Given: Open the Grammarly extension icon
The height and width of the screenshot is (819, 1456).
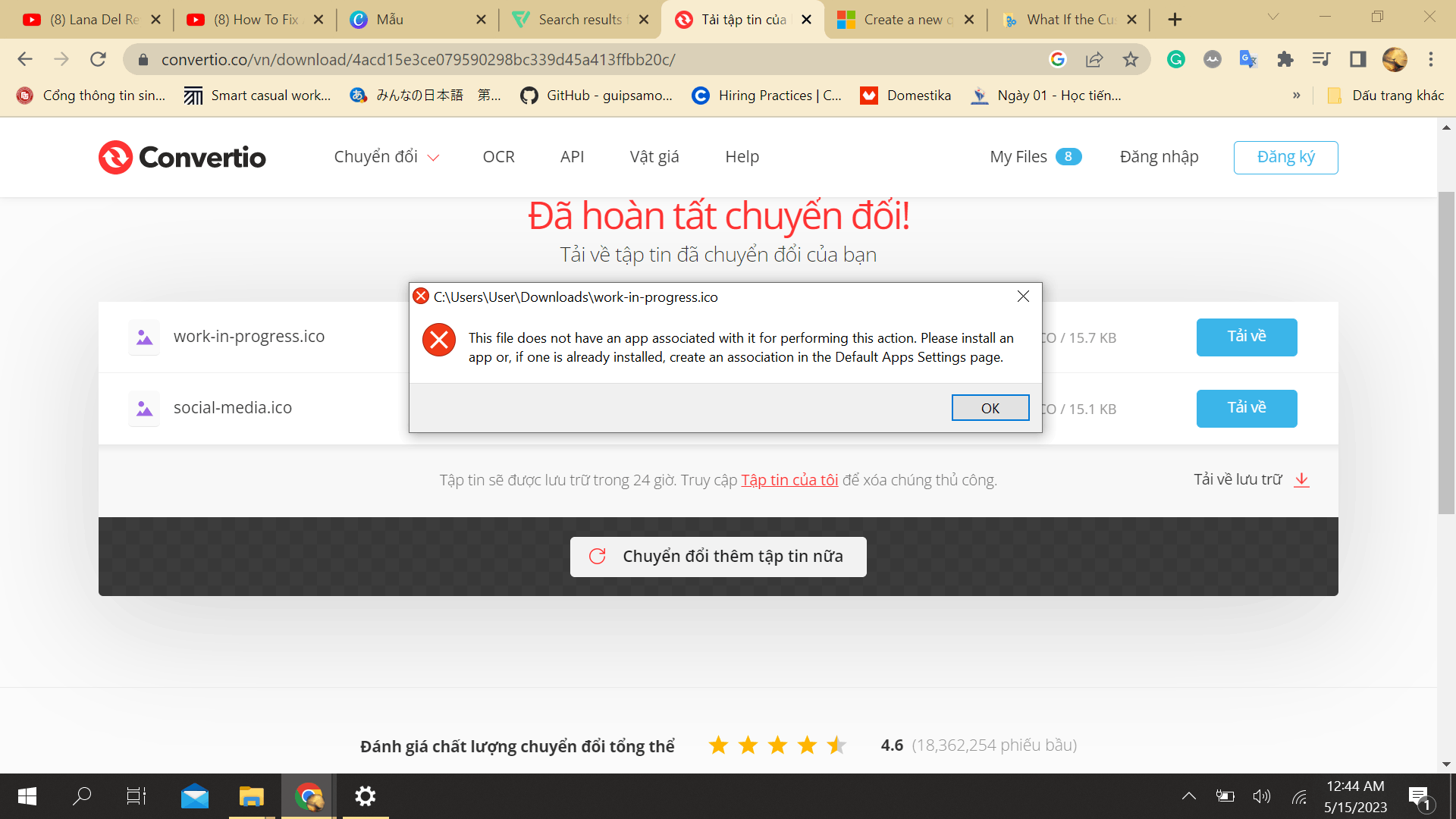Looking at the screenshot, I should tap(1176, 59).
